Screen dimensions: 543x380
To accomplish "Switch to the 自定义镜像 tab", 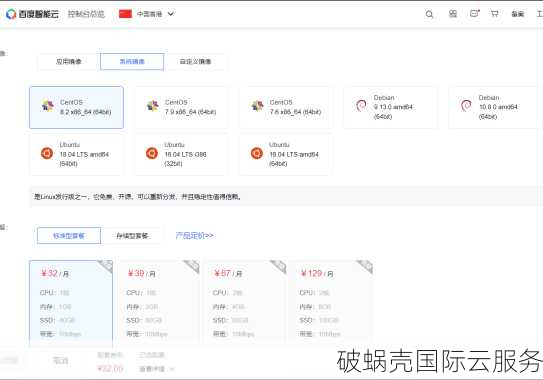I will click(195, 62).
